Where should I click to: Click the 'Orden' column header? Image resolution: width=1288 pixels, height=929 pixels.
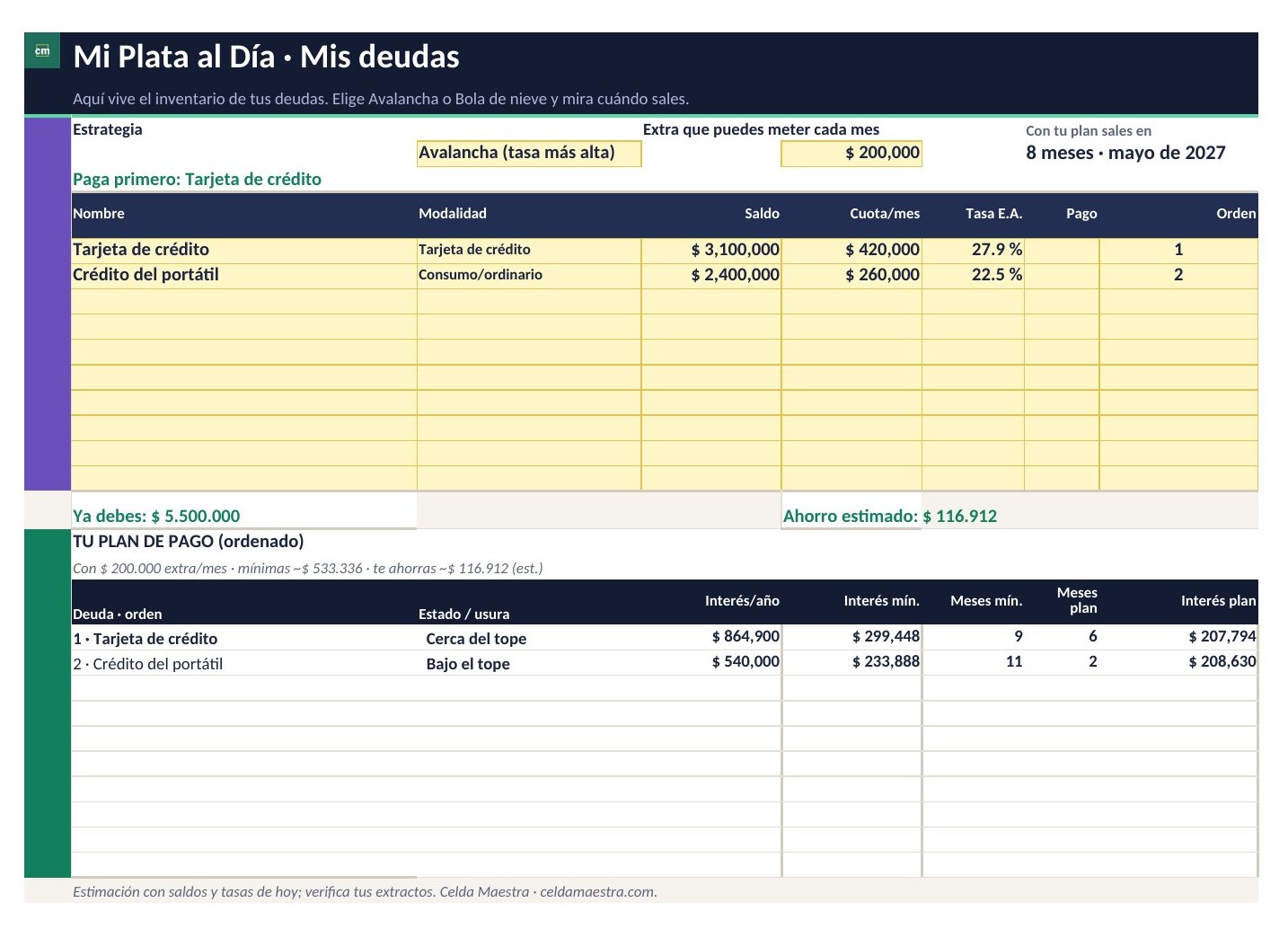pyautogui.click(x=1236, y=213)
